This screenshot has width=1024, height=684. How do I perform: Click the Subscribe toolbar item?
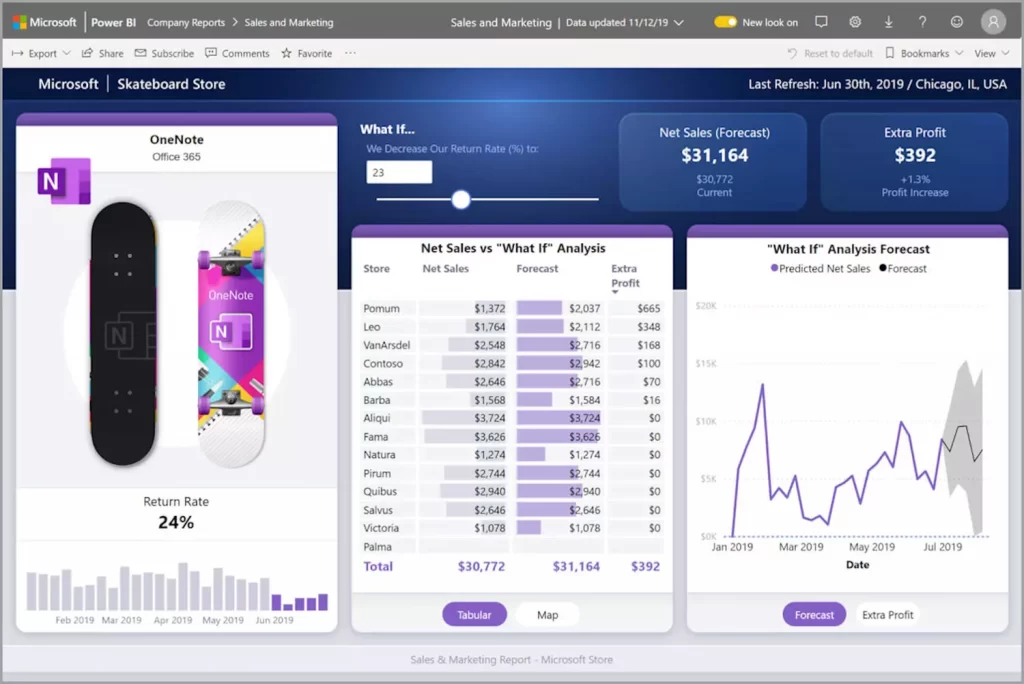165,53
